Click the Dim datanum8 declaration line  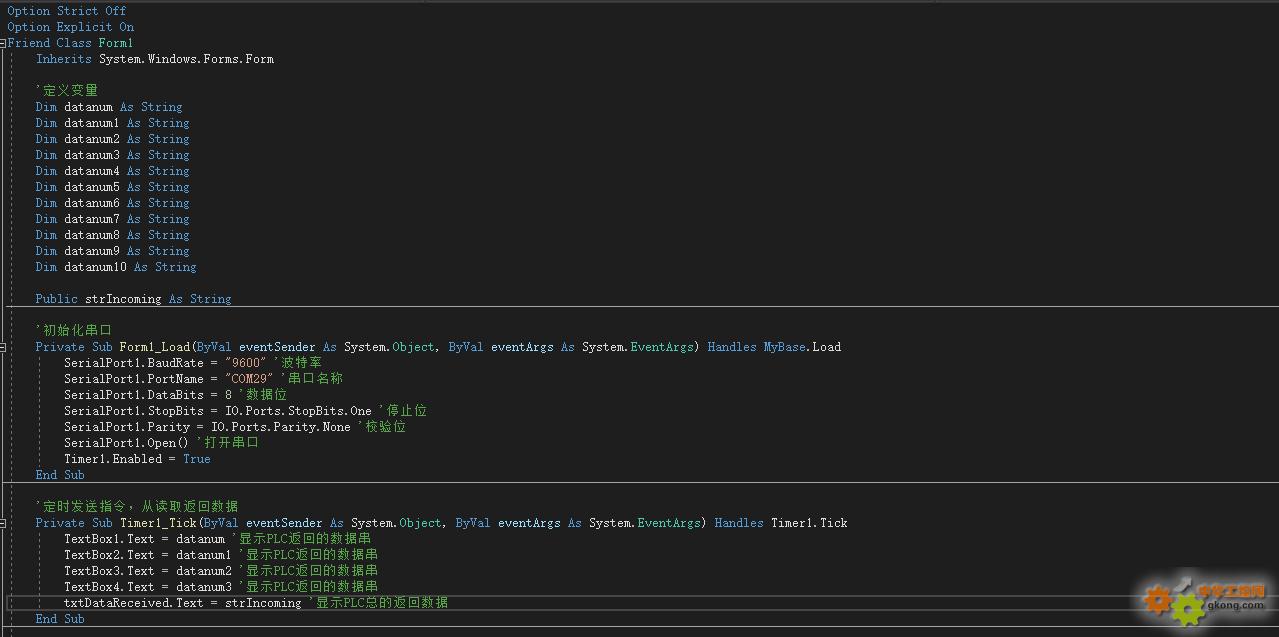[x=113, y=235]
